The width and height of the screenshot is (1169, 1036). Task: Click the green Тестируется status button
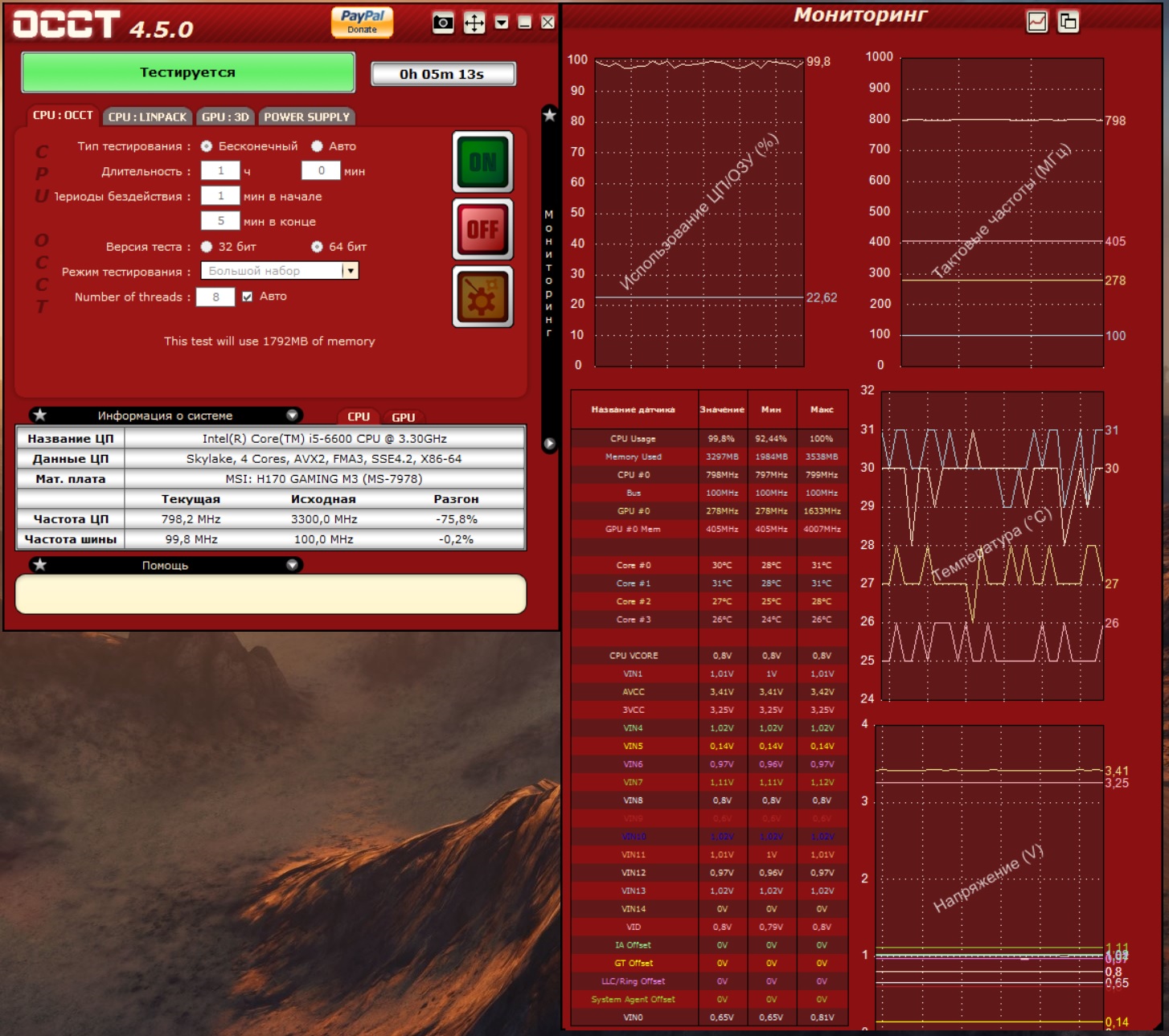tap(188, 72)
